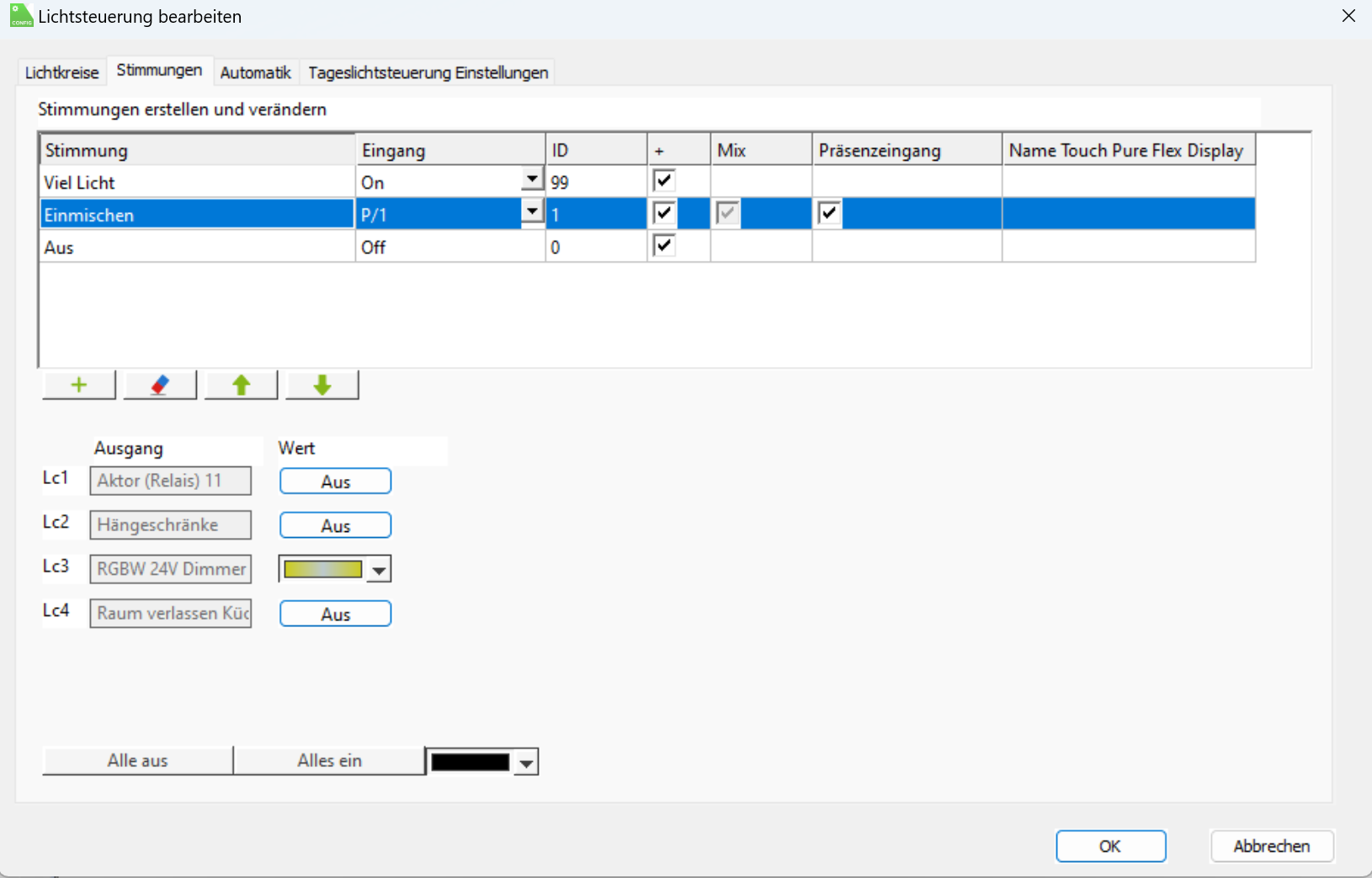Viewport: 1372px width, 878px height.
Task: Move mood down with green arrow
Action: 322,386
